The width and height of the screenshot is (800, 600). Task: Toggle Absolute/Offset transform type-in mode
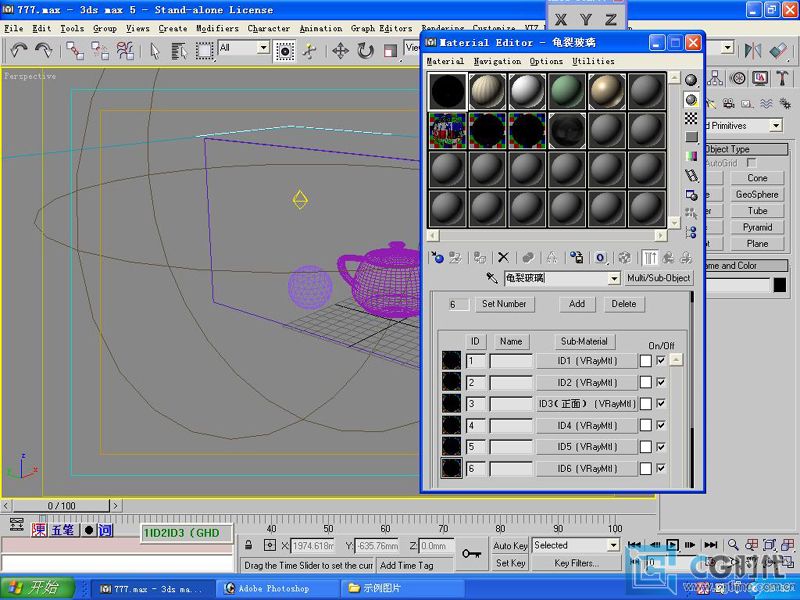point(270,545)
